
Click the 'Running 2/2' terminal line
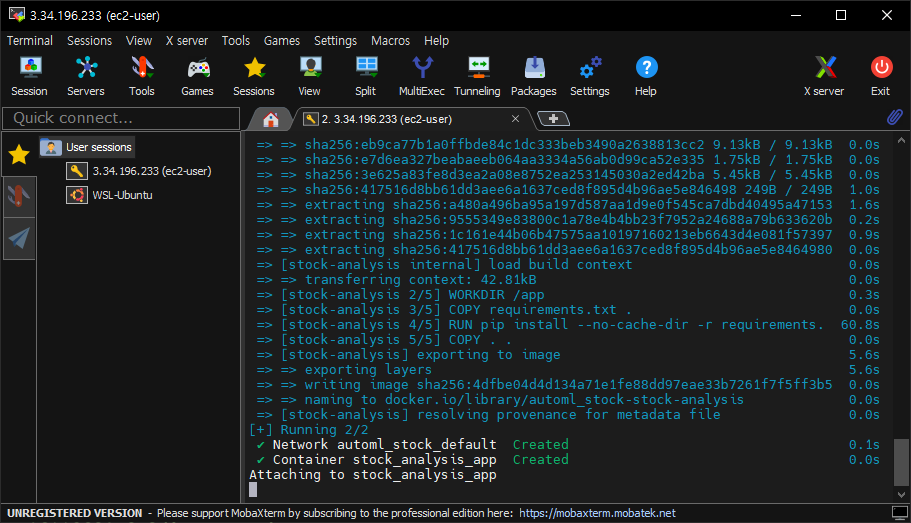309,430
